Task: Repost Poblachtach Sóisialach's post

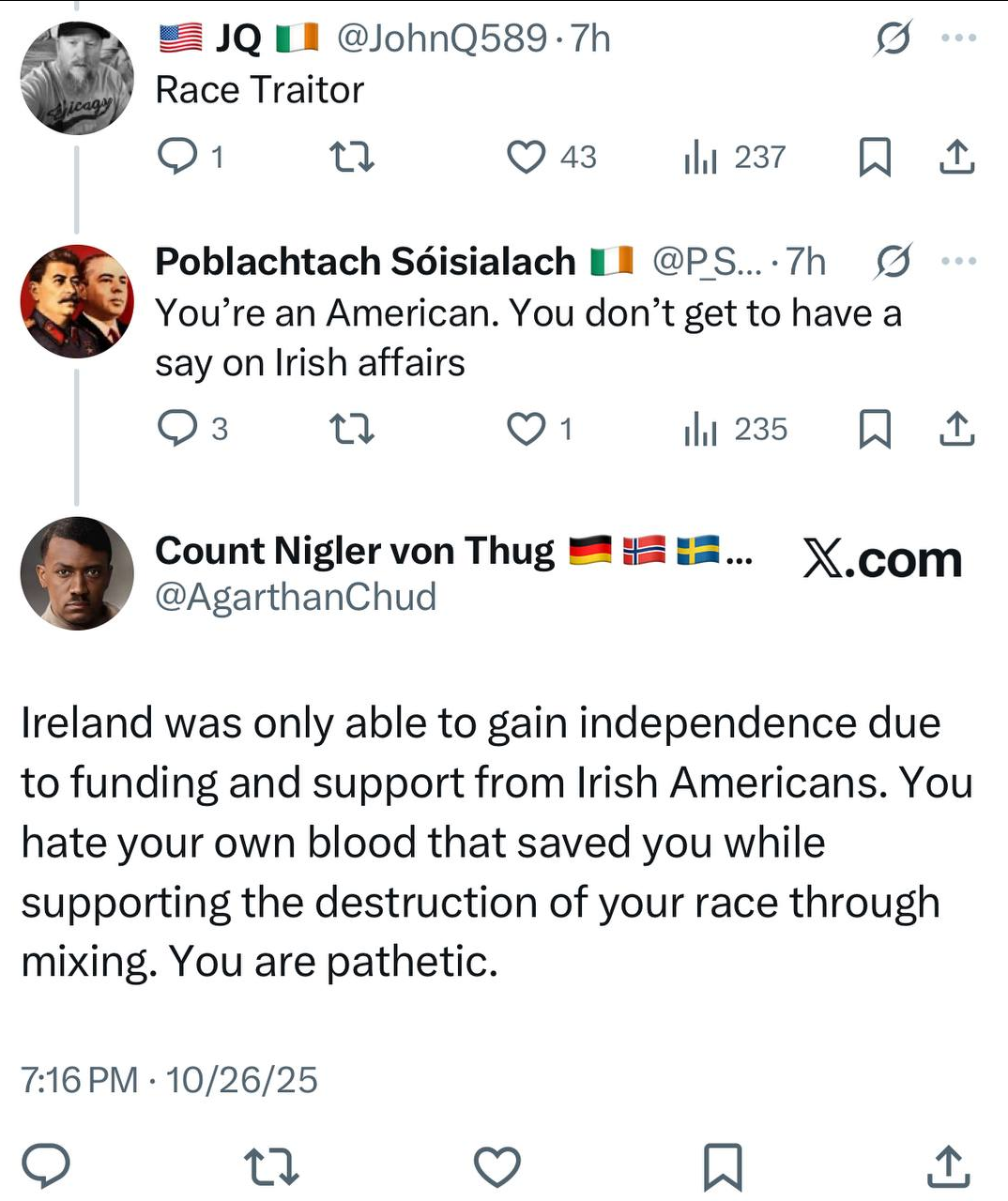Action: click(353, 429)
